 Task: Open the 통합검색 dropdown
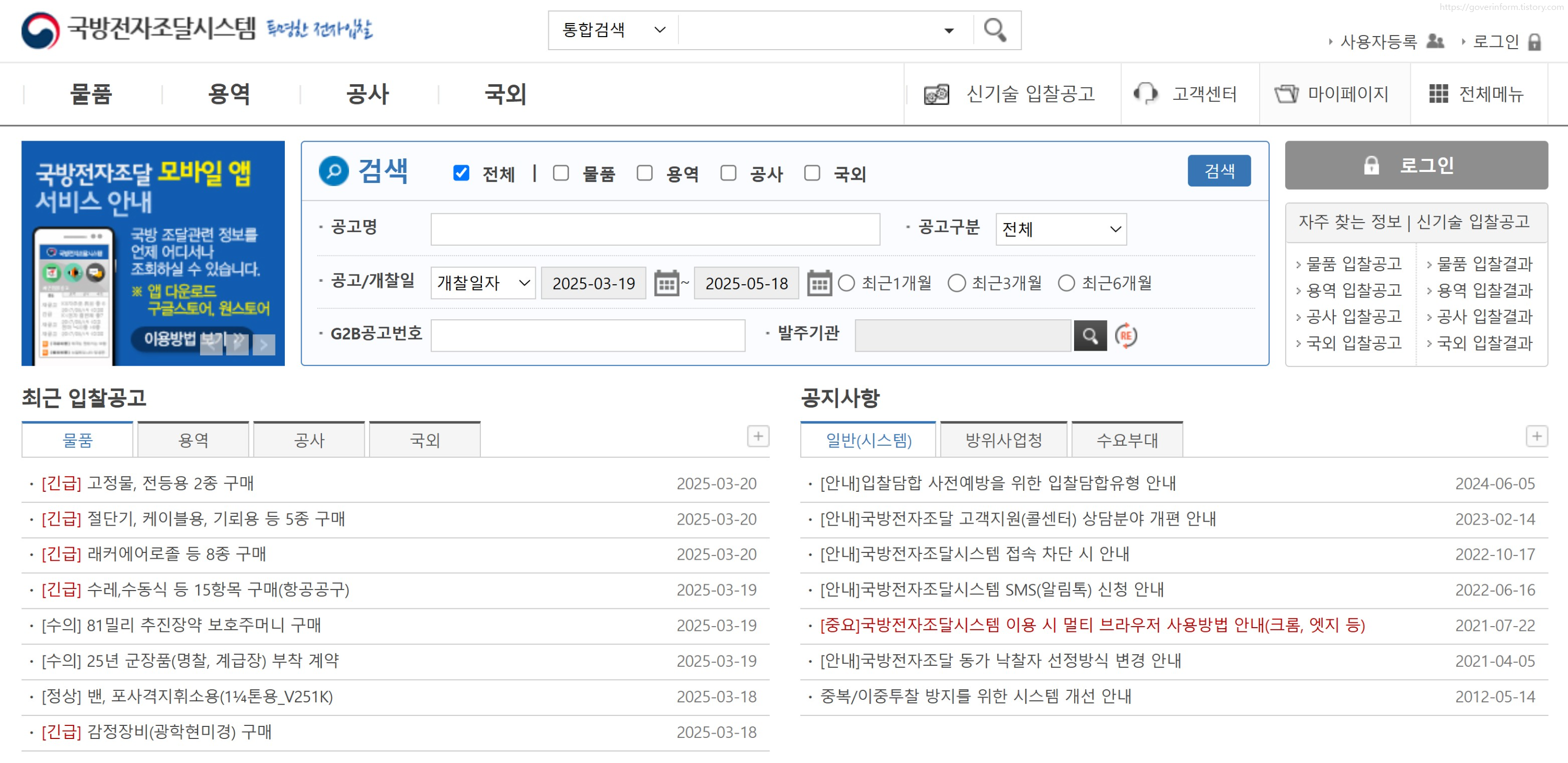pos(613,30)
